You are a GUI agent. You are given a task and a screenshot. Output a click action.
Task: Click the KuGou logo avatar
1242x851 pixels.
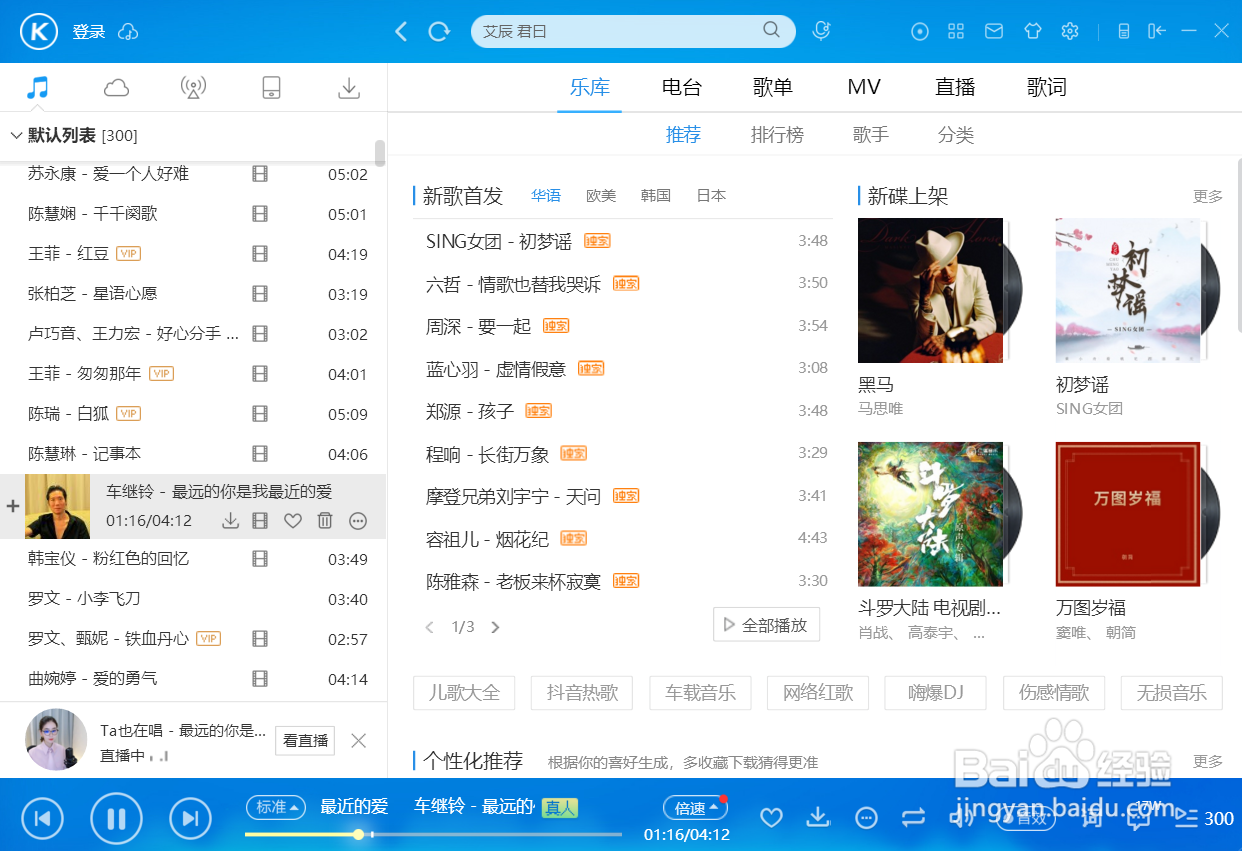[x=40, y=31]
